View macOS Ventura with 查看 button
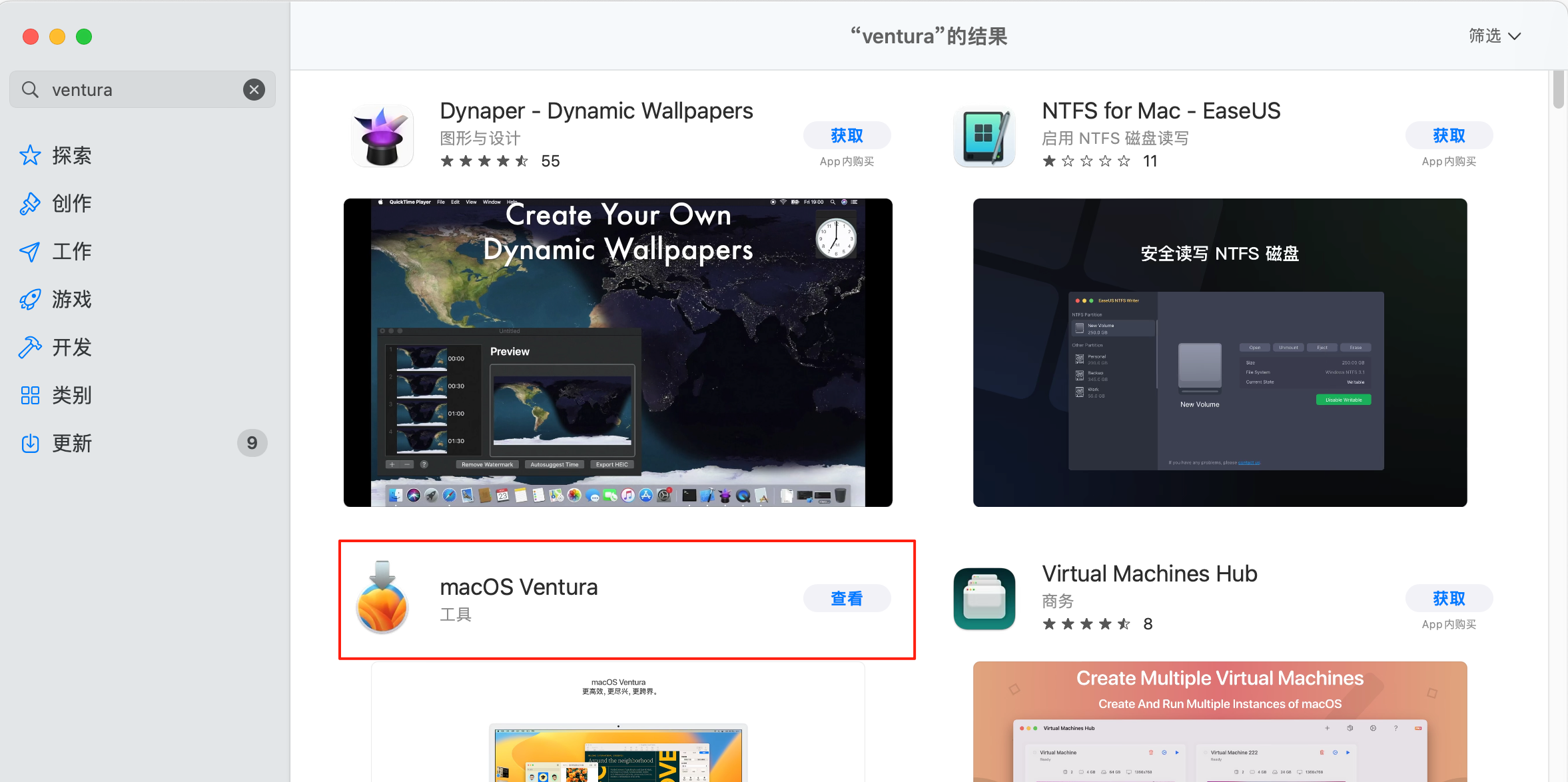 click(847, 598)
